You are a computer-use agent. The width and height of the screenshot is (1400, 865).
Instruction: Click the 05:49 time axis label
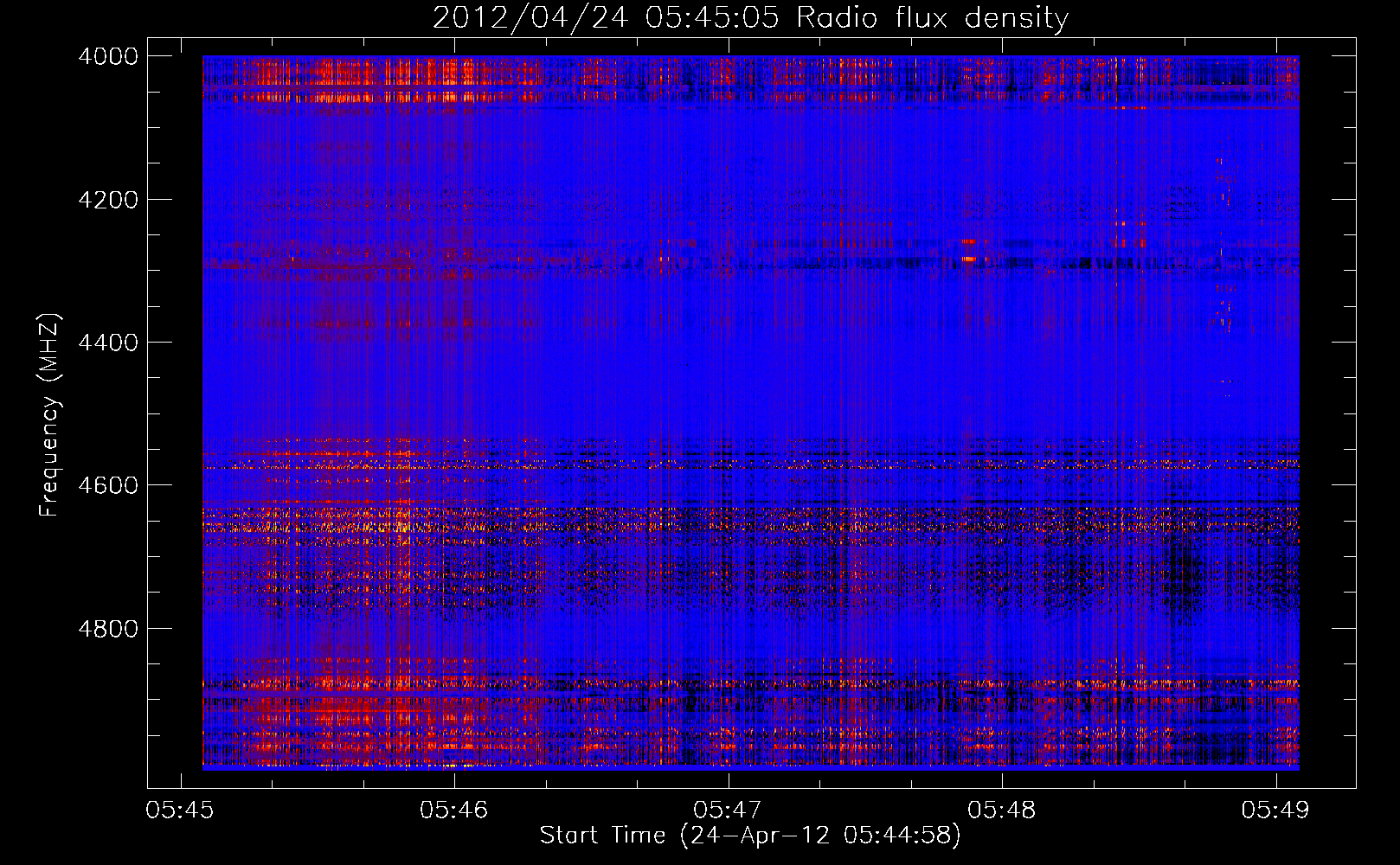(x=1275, y=811)
